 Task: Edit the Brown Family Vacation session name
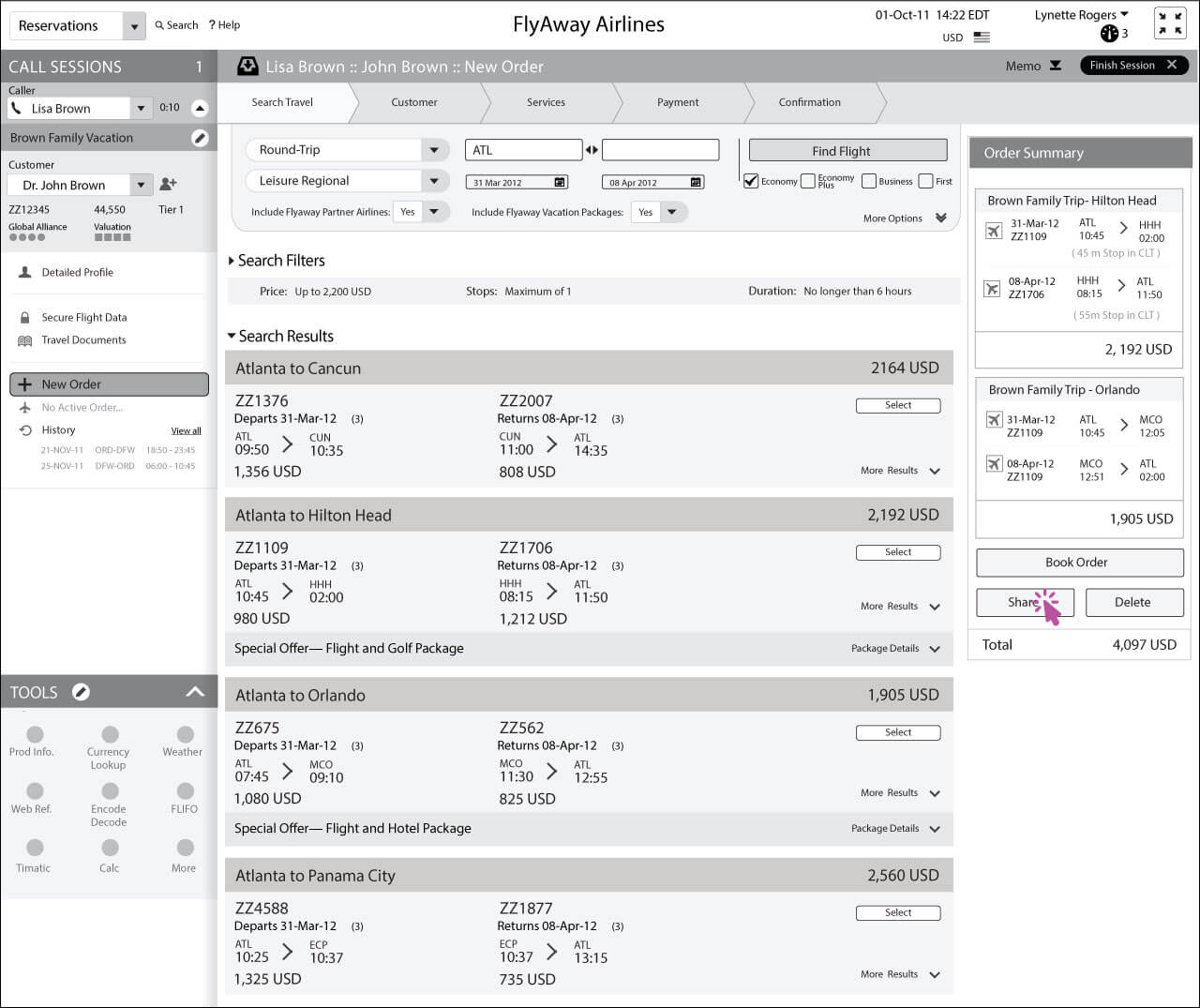click(200, 138)
